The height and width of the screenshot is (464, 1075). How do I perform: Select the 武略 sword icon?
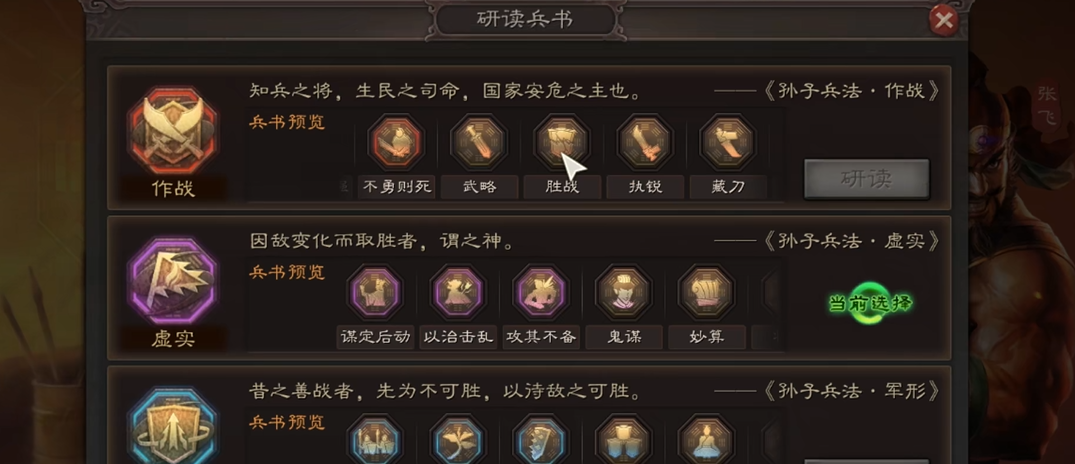(479, 142)
